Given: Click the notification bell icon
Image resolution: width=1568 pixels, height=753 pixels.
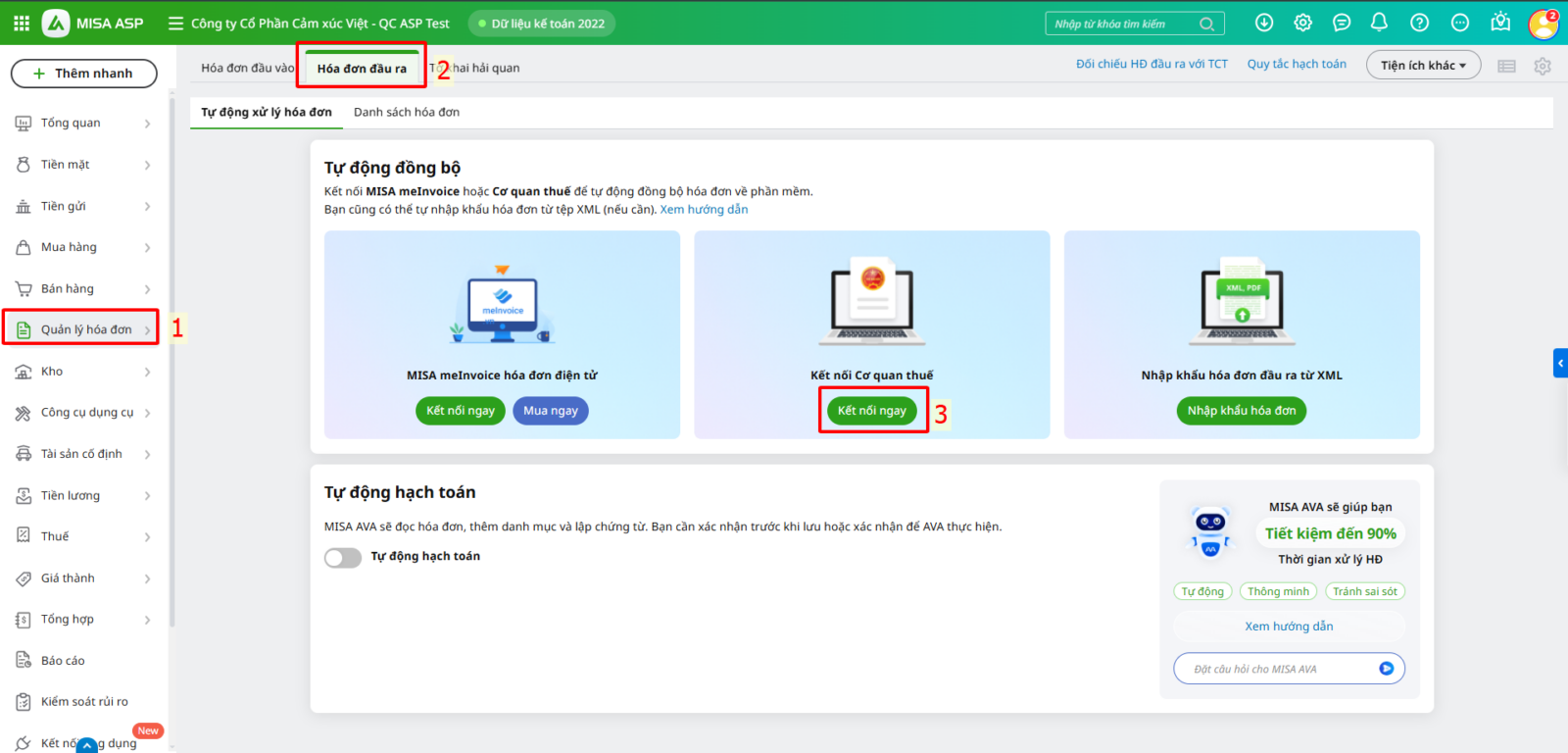Looking at the screenshot, I should click(x=1379, y=23).
